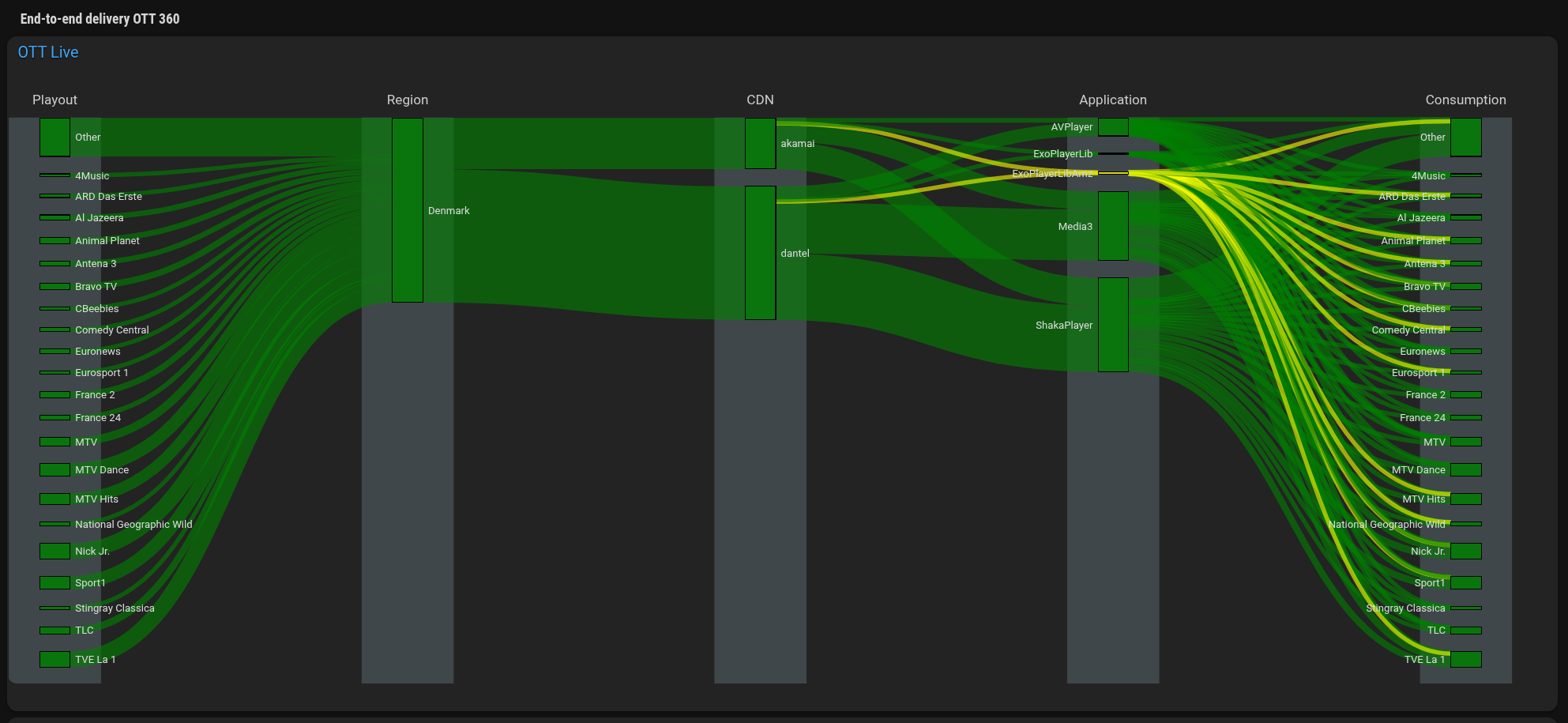
Task: Click the MTV Hits consumption node
Action: click(1465, 499)
